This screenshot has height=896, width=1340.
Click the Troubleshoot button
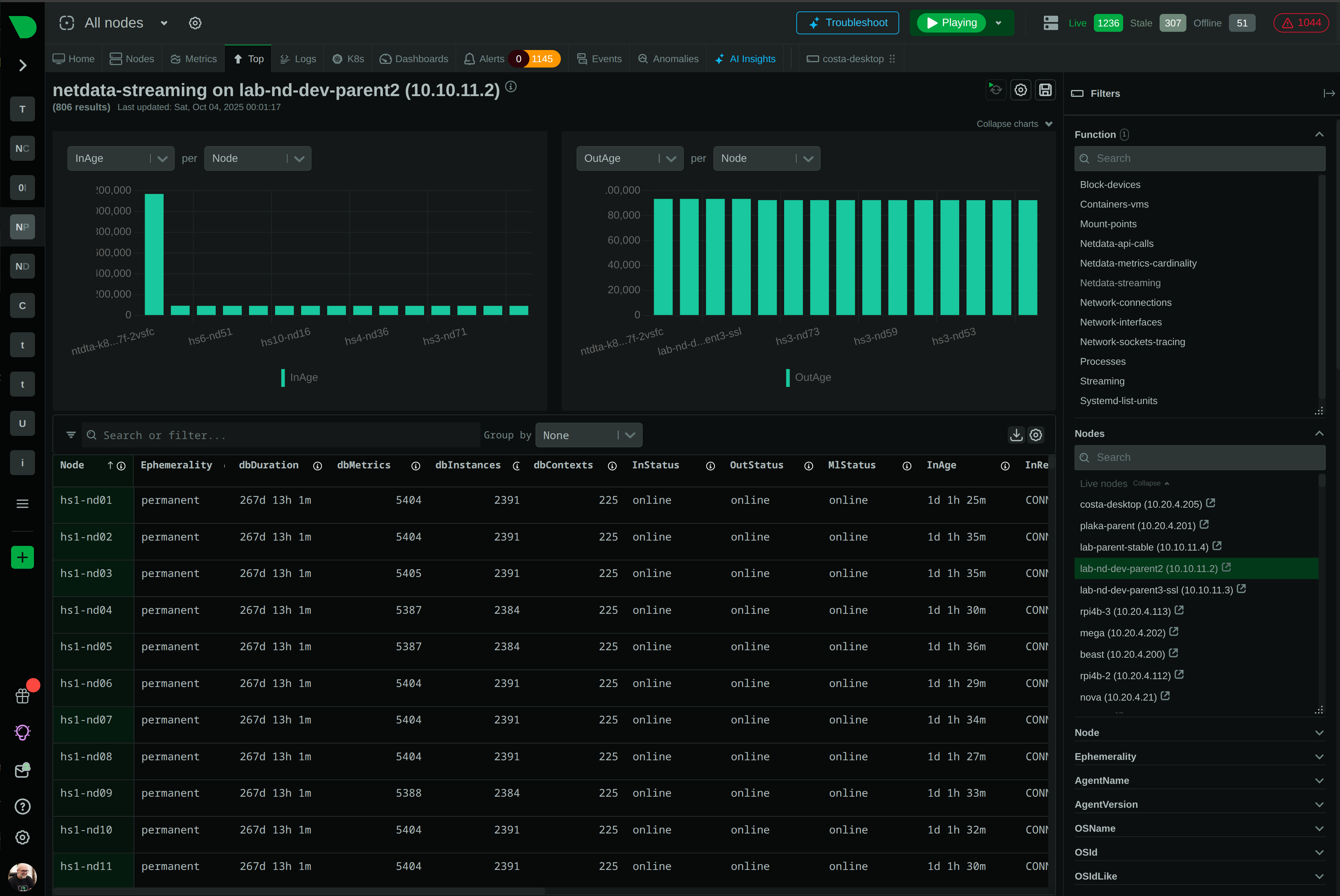tap(847, 23)
